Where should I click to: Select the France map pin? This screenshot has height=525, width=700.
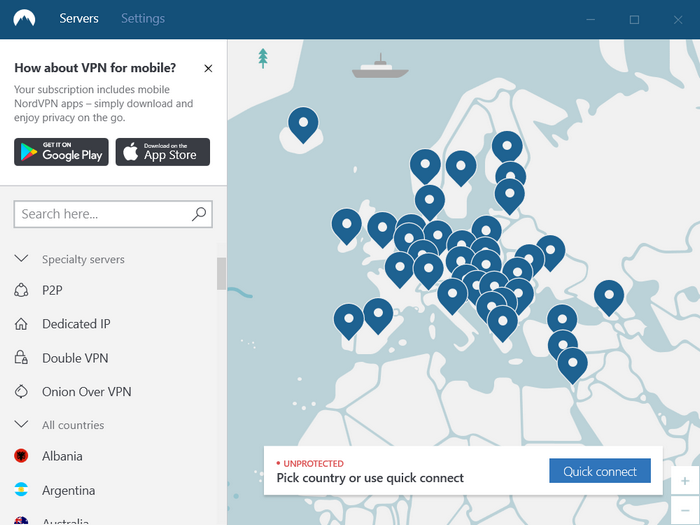pyautogui.click(x=400, y=270)
